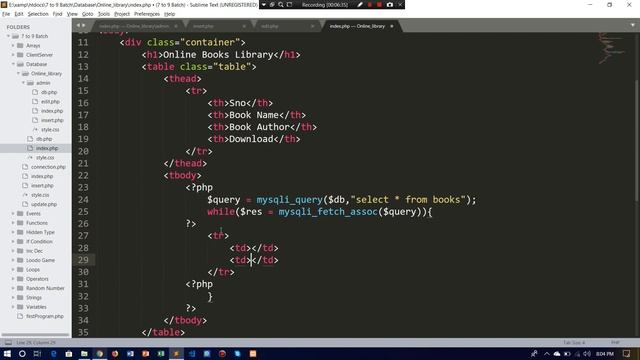Click line number 24 in the gutter
This screenshot has height=360, width=640.
coord(83,200)
